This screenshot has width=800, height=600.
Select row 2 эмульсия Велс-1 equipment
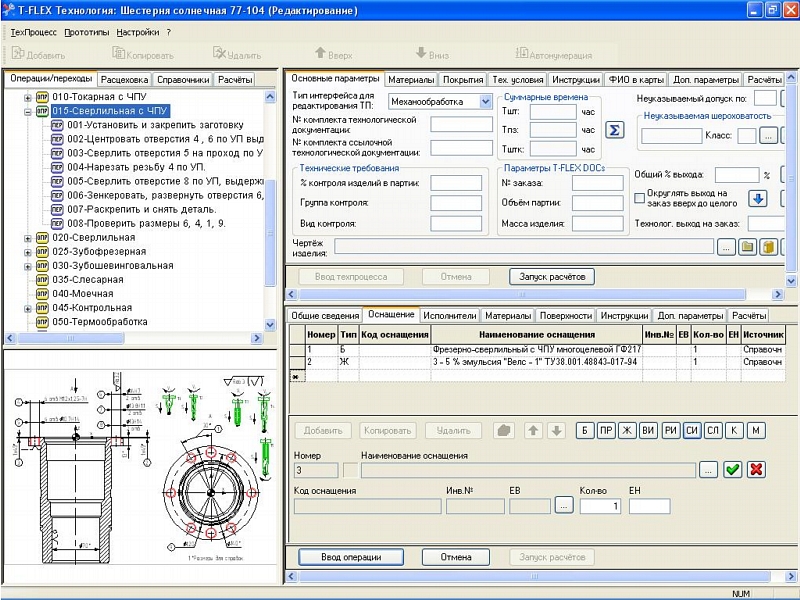click(537, 362)
